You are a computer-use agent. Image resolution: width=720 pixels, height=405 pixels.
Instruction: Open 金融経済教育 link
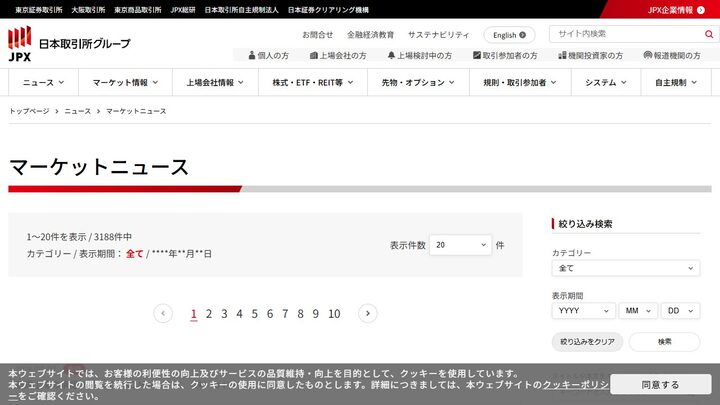pyautogui.click(x=371, y=35)
